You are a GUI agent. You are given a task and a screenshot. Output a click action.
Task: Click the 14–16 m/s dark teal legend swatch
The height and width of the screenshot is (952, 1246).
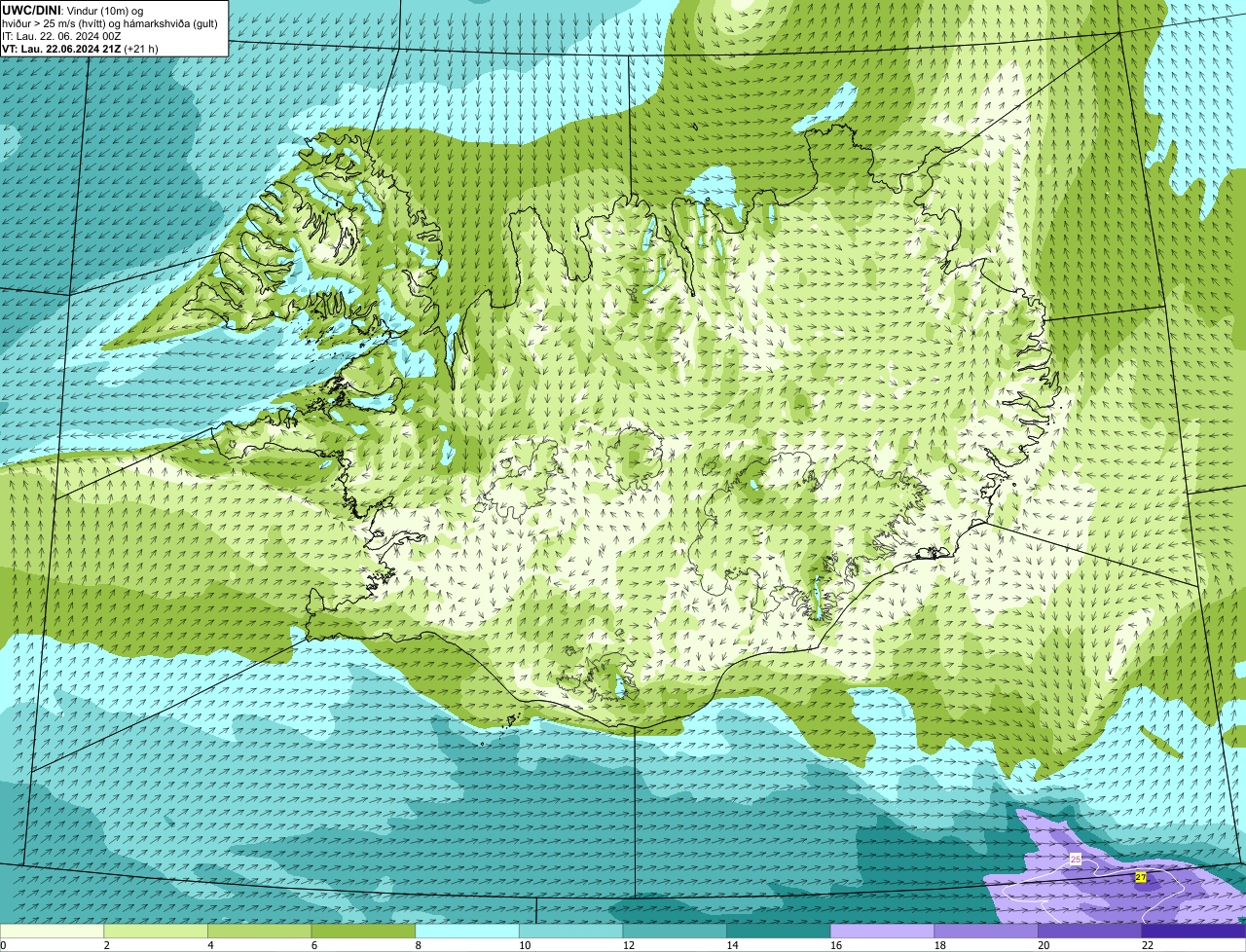pos(779,931)
